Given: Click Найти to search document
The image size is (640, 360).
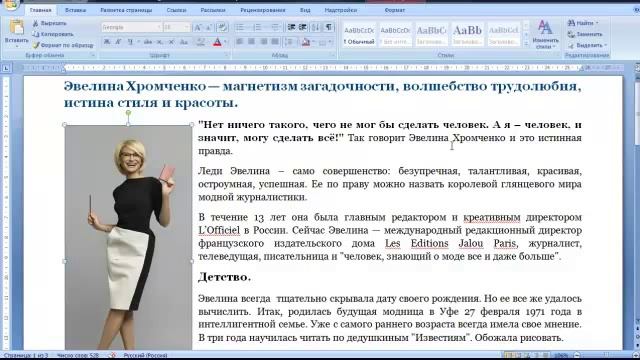Looking at the screenshot, I should [x=583, y=23].
